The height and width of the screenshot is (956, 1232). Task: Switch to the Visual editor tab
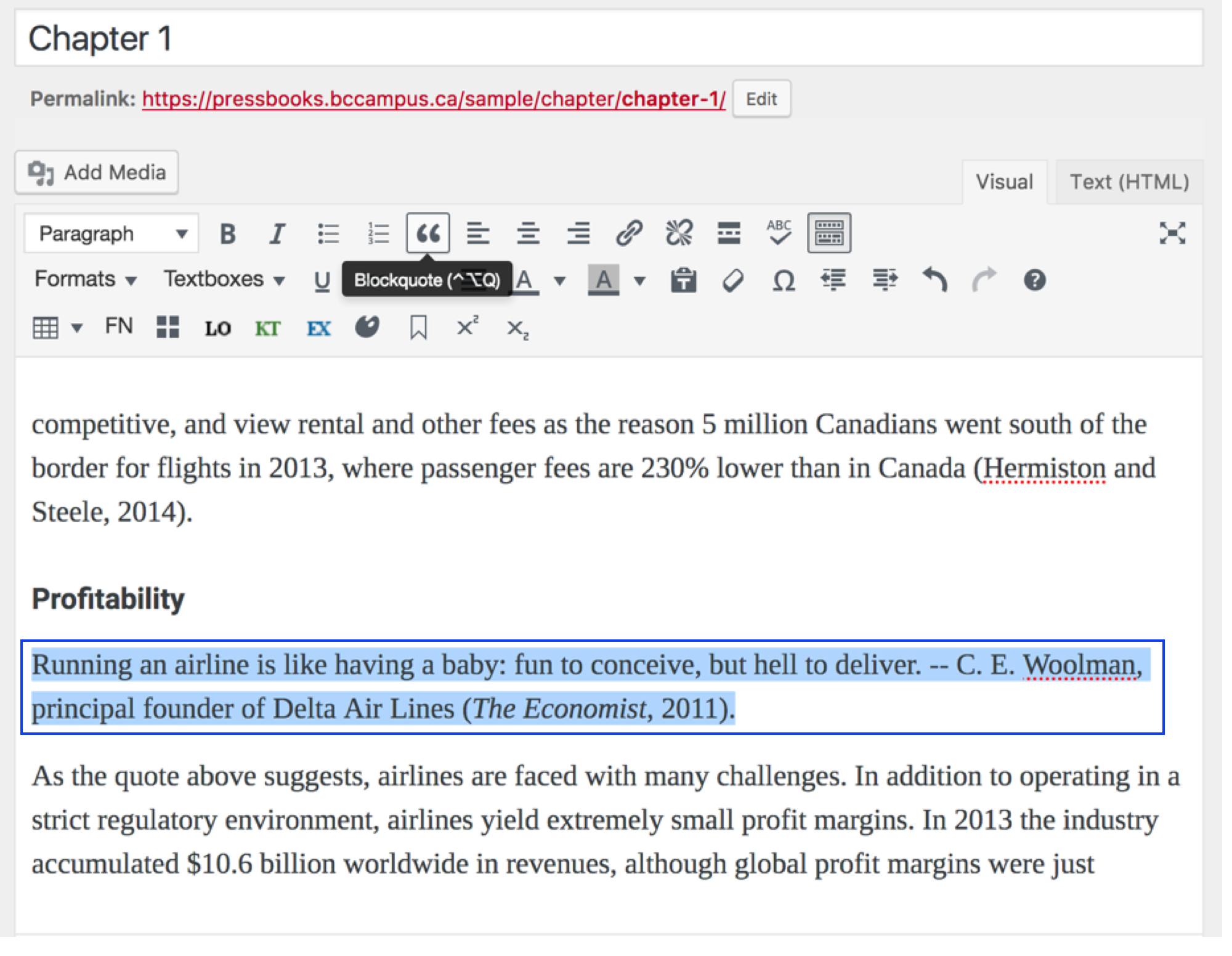pos(1004,182)
